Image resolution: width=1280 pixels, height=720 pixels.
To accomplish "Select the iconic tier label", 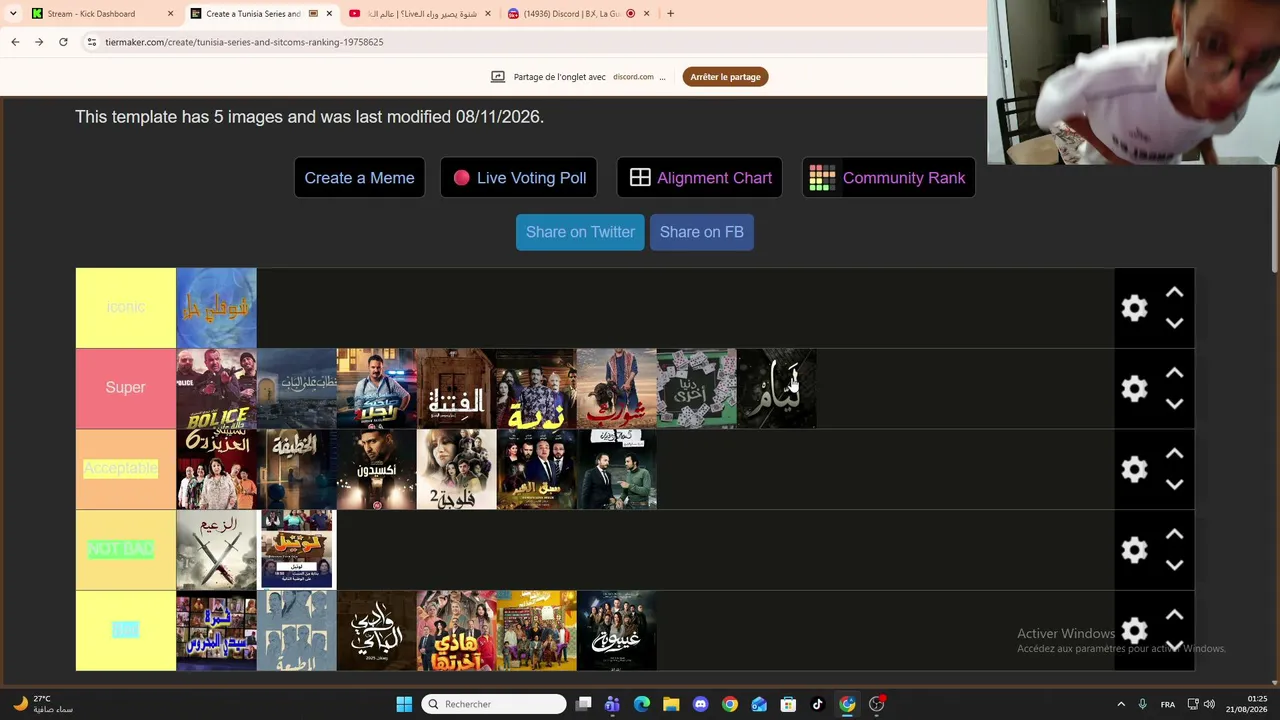I will coord(126,308).
